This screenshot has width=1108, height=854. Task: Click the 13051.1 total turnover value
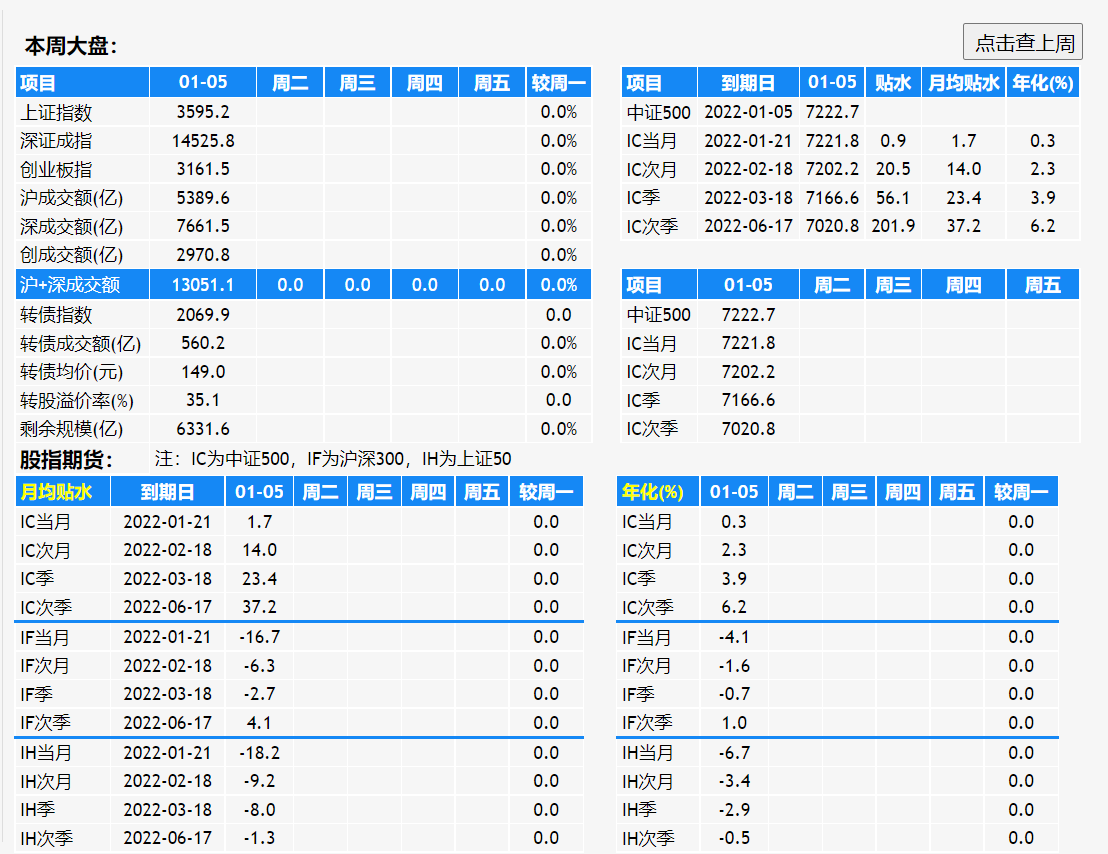pos(203,285)
